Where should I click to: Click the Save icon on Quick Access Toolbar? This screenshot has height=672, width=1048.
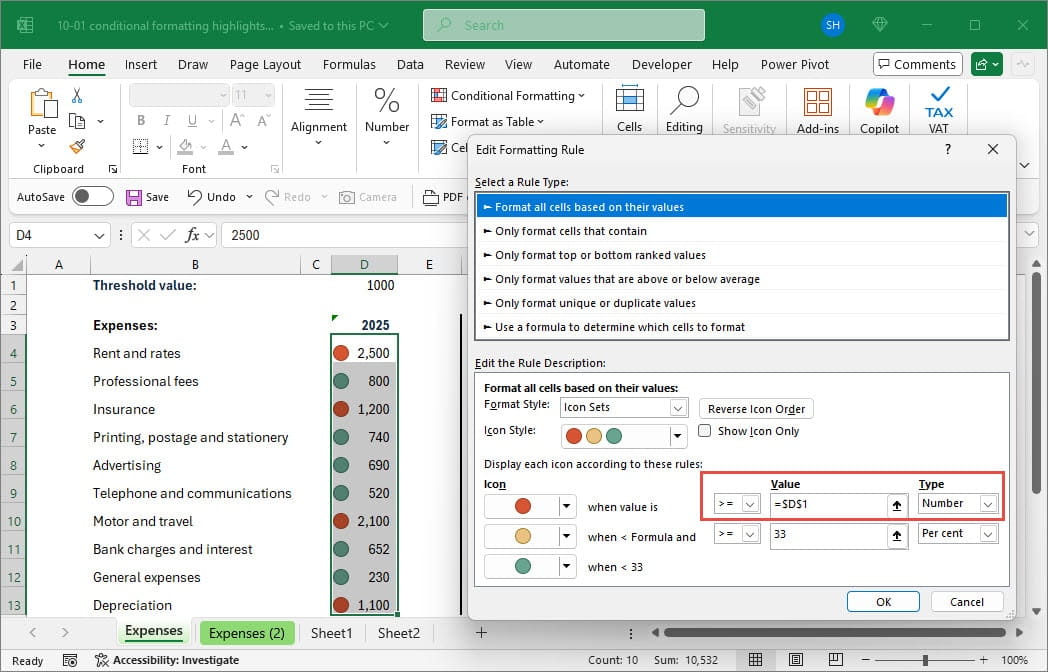tap(147, 197)
